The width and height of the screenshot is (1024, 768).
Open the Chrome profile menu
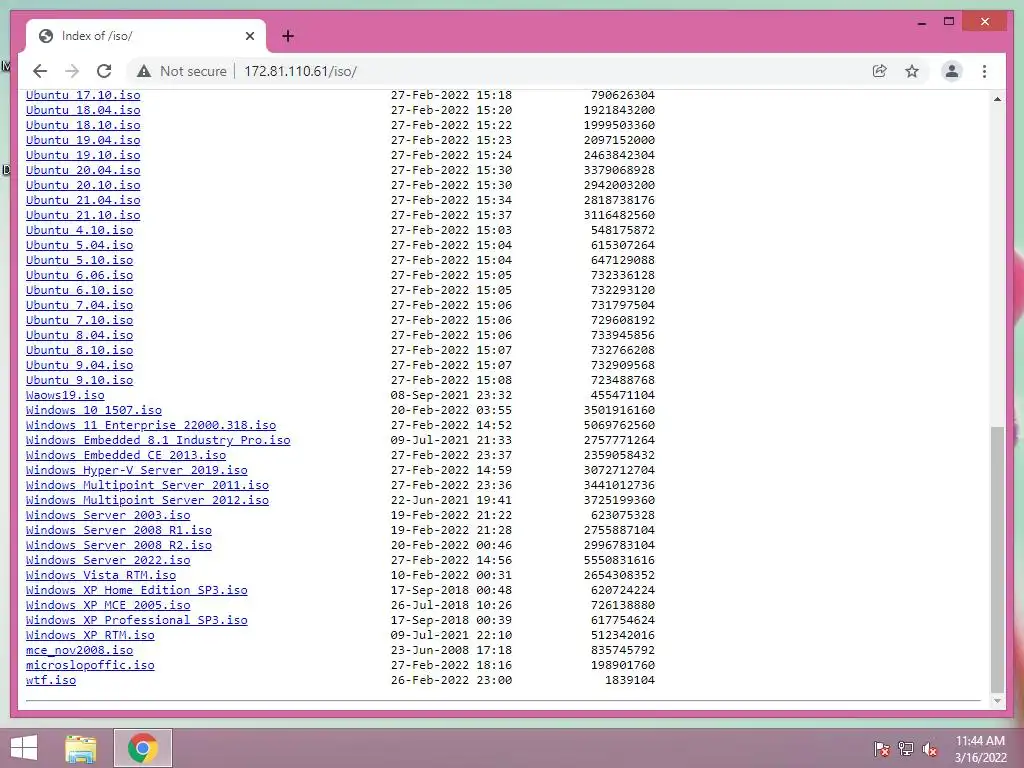click(952, 71)
